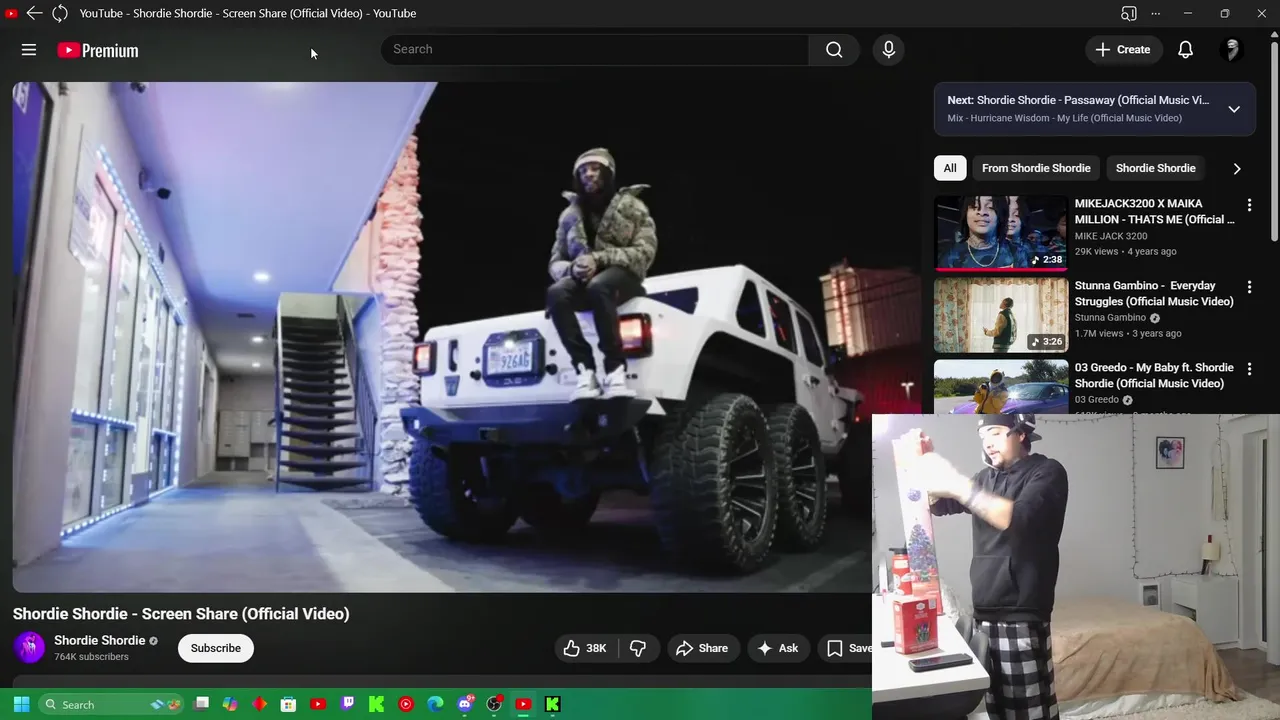Click '764K subscribers' text
The height and width of the screenshot is (720, 1280).
click(x=91, y=657)
